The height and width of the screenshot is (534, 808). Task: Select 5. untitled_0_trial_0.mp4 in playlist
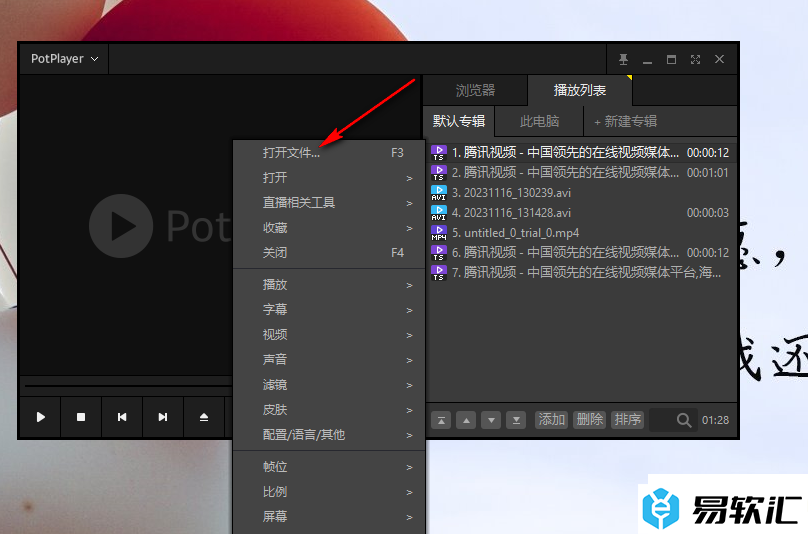coord(580,233)
